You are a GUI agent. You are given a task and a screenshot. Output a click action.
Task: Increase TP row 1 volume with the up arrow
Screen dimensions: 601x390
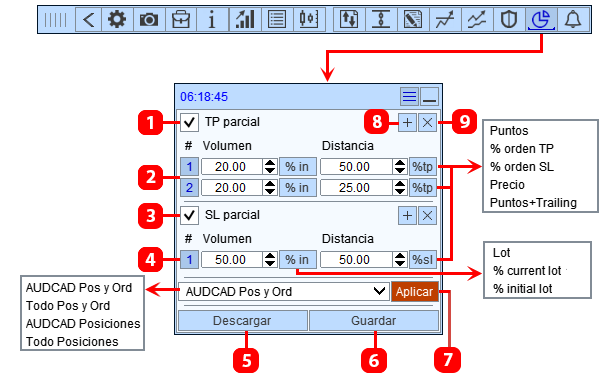(x=270, y=163)
